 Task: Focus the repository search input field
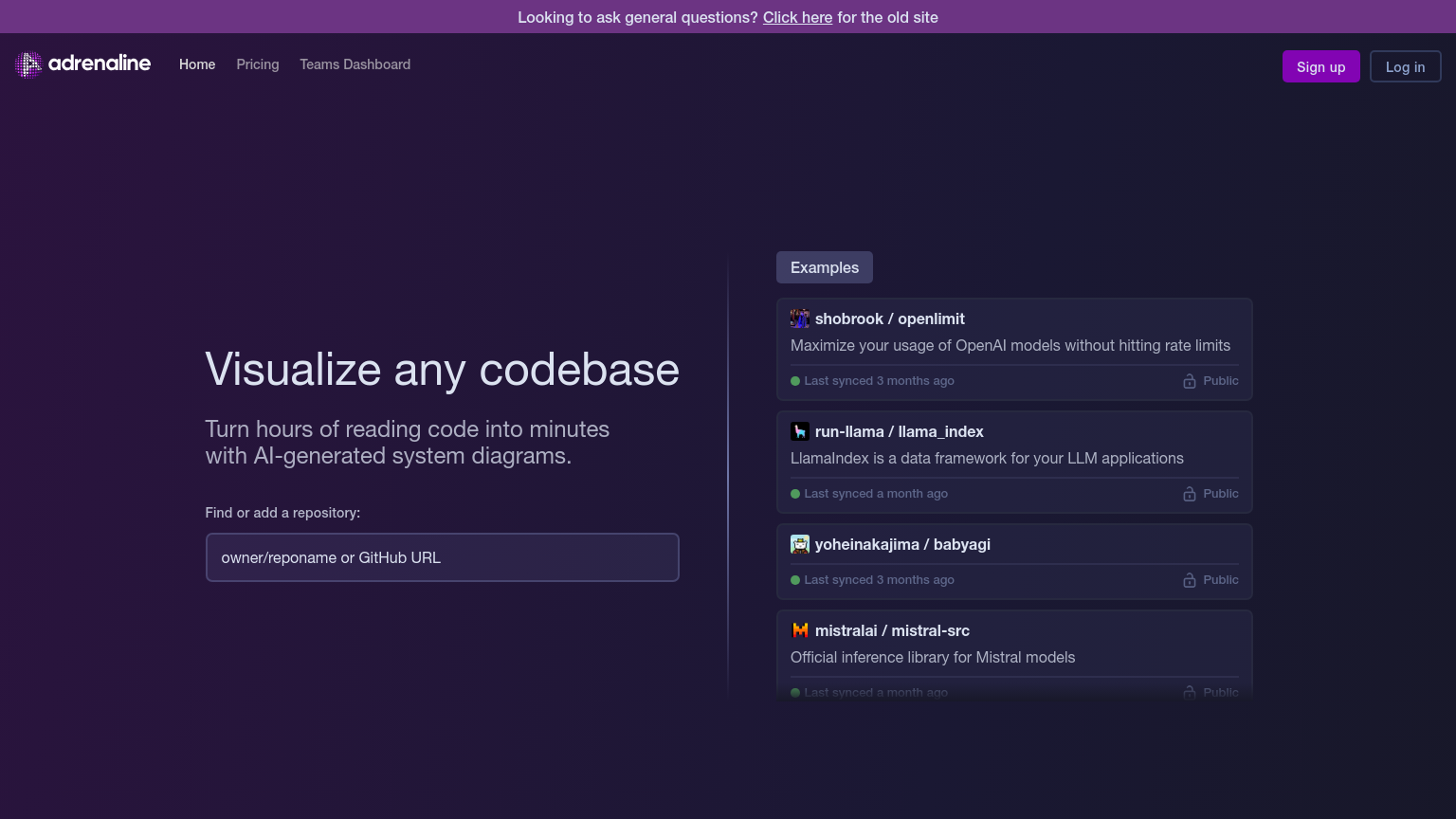(x=442, y=557)
